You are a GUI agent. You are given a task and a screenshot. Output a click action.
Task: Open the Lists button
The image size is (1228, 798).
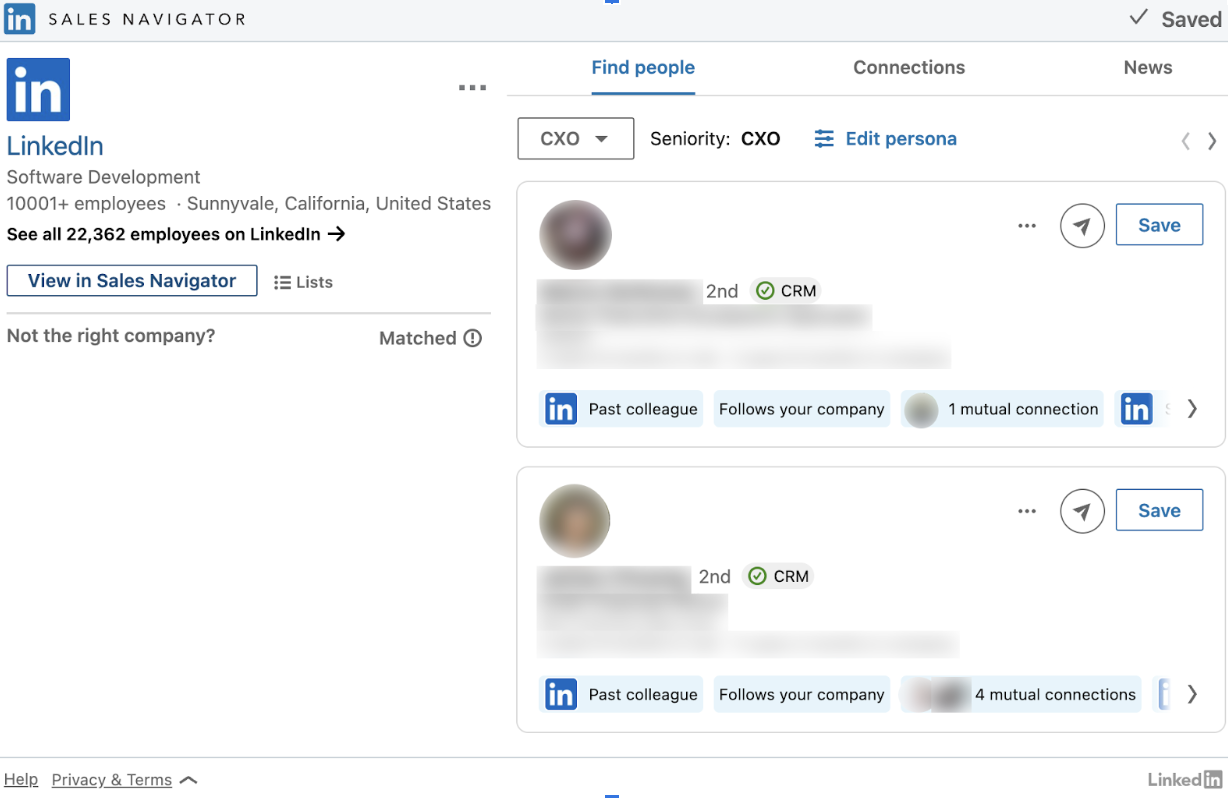[303, 282]
